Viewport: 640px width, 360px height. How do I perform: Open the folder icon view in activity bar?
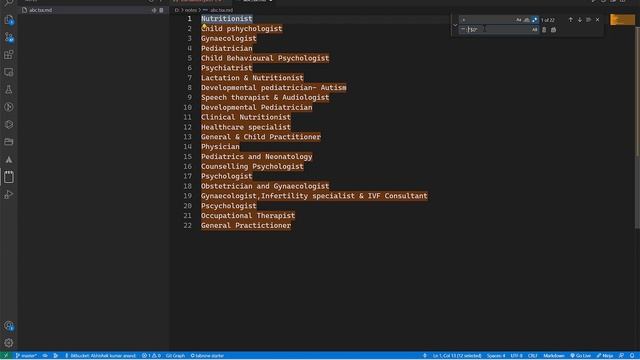tap(9, 142)
